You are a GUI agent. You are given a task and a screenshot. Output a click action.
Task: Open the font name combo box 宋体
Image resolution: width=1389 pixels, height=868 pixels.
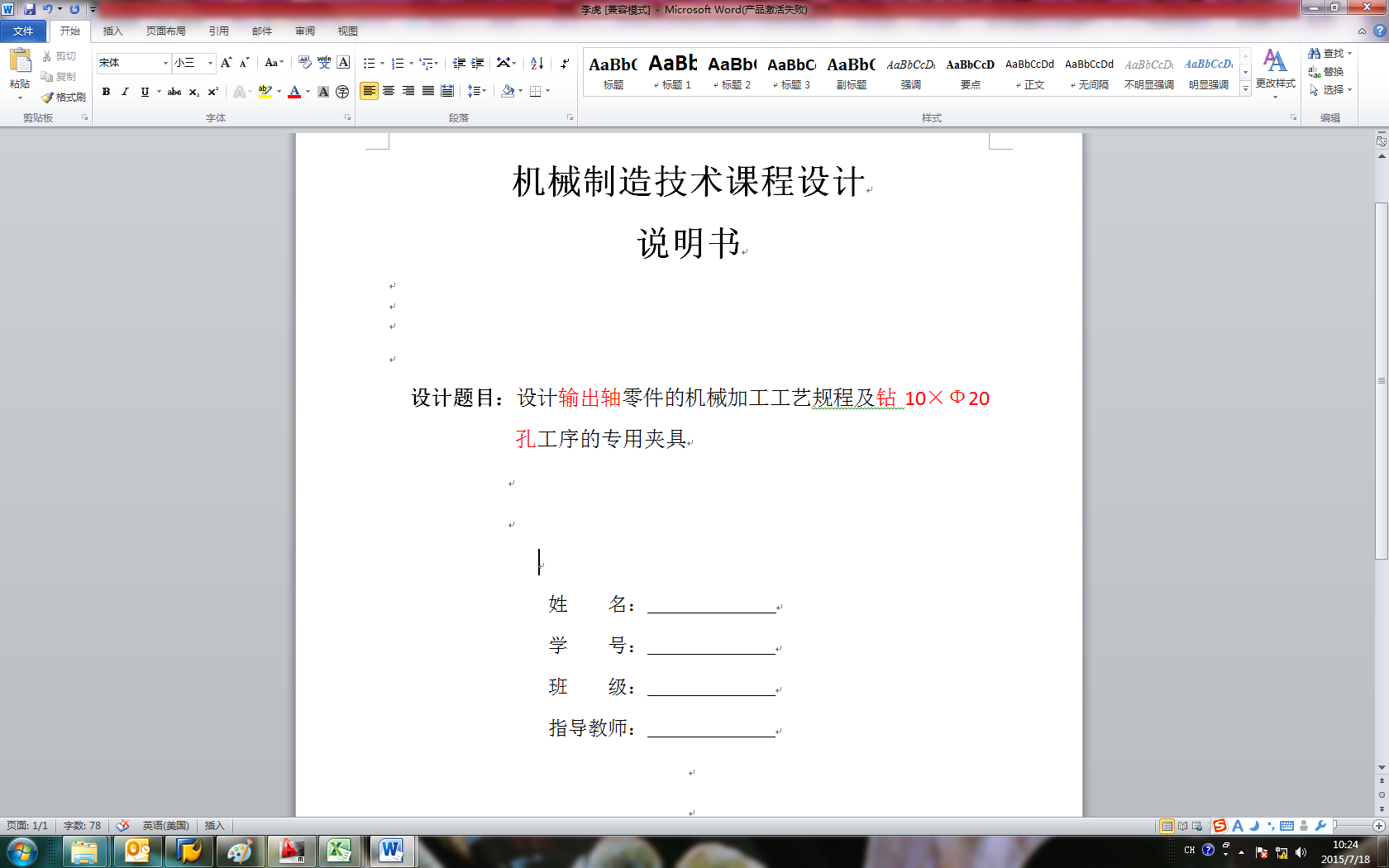pos(133,63)
